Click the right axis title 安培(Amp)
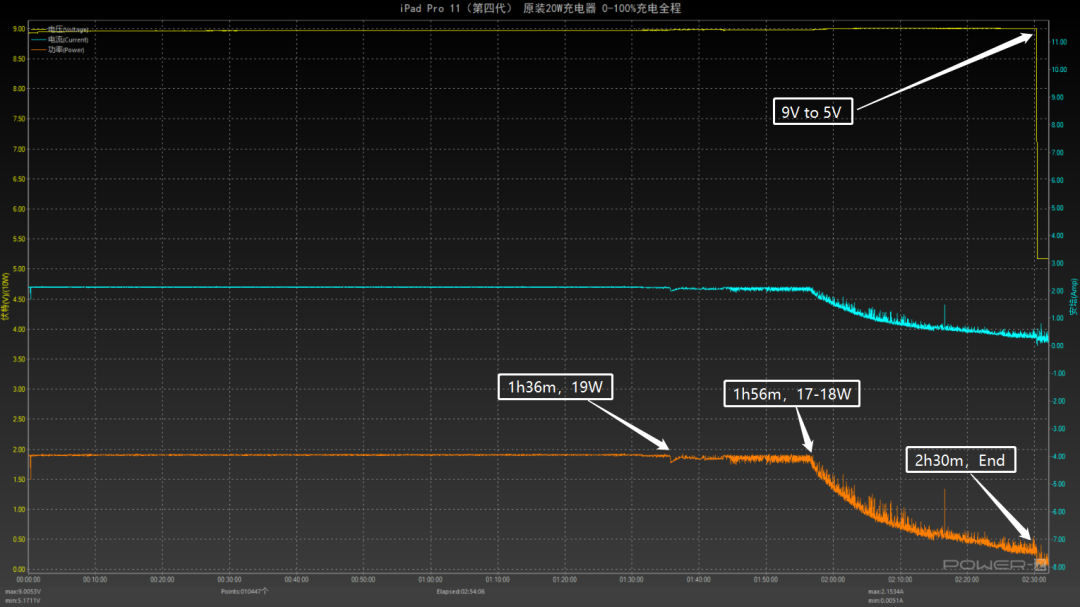The height and width of the screenshot is (607, 1080). tap(1073, 298)
